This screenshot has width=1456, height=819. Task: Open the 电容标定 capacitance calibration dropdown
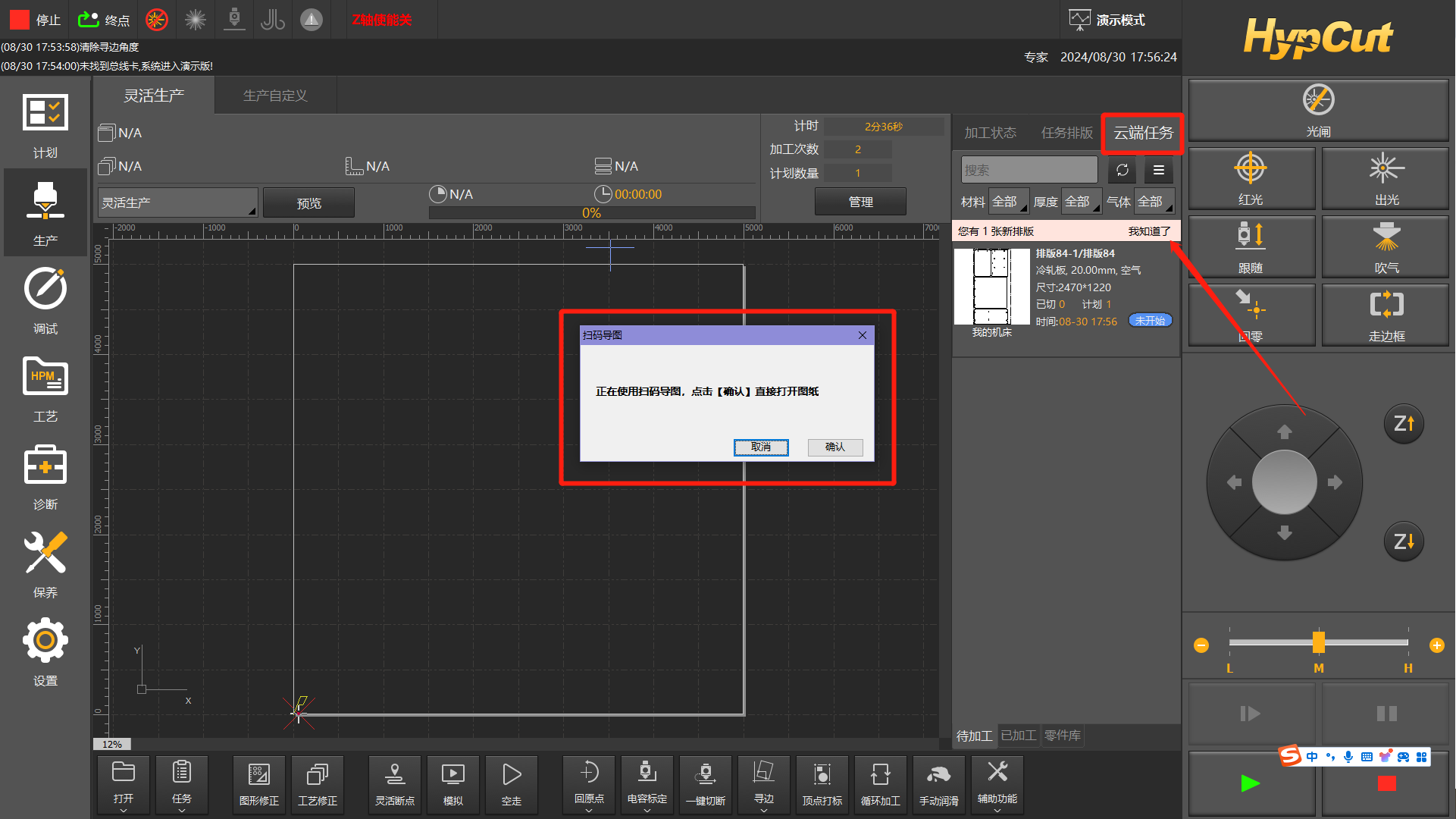pos(647,785)
